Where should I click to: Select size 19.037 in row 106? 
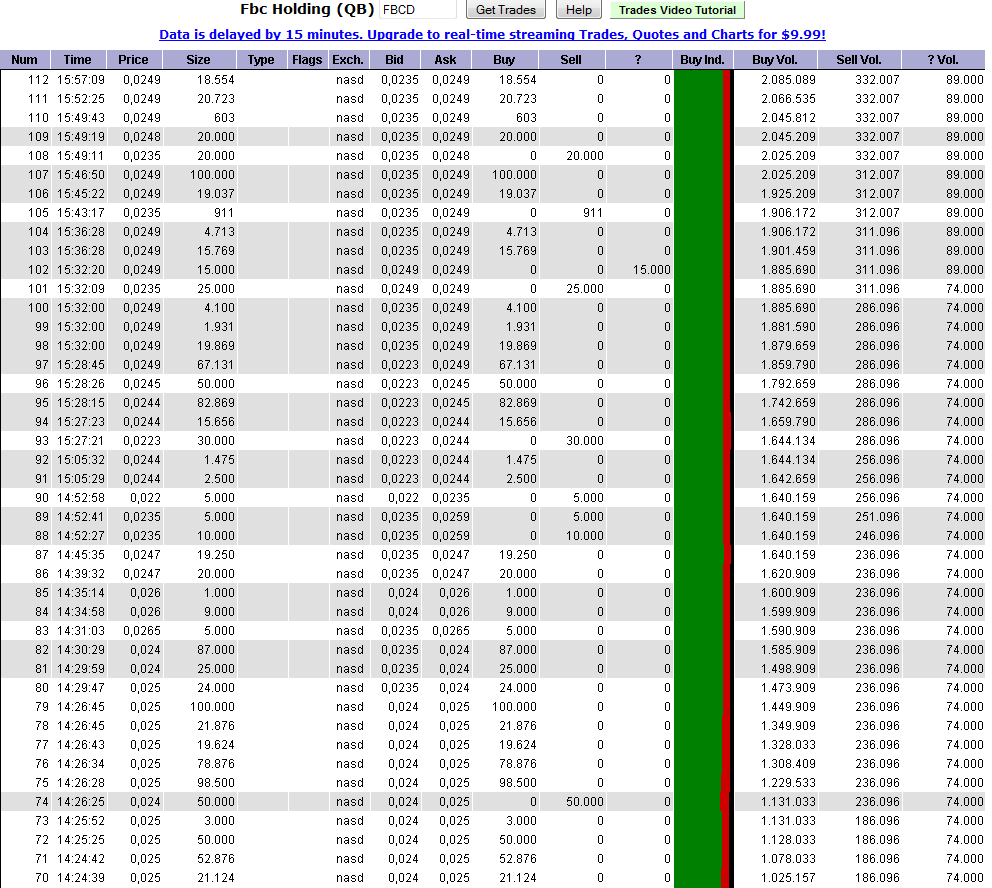tap(216, 194)
